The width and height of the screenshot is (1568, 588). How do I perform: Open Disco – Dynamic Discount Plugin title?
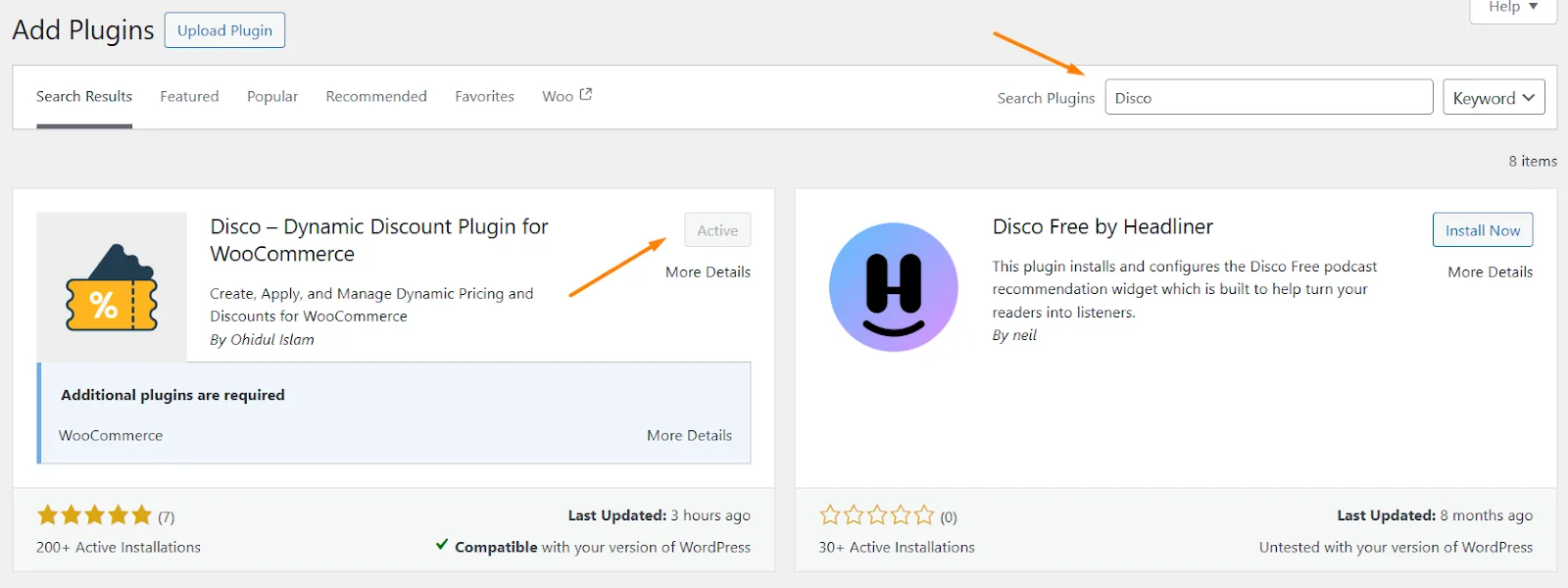379,240
